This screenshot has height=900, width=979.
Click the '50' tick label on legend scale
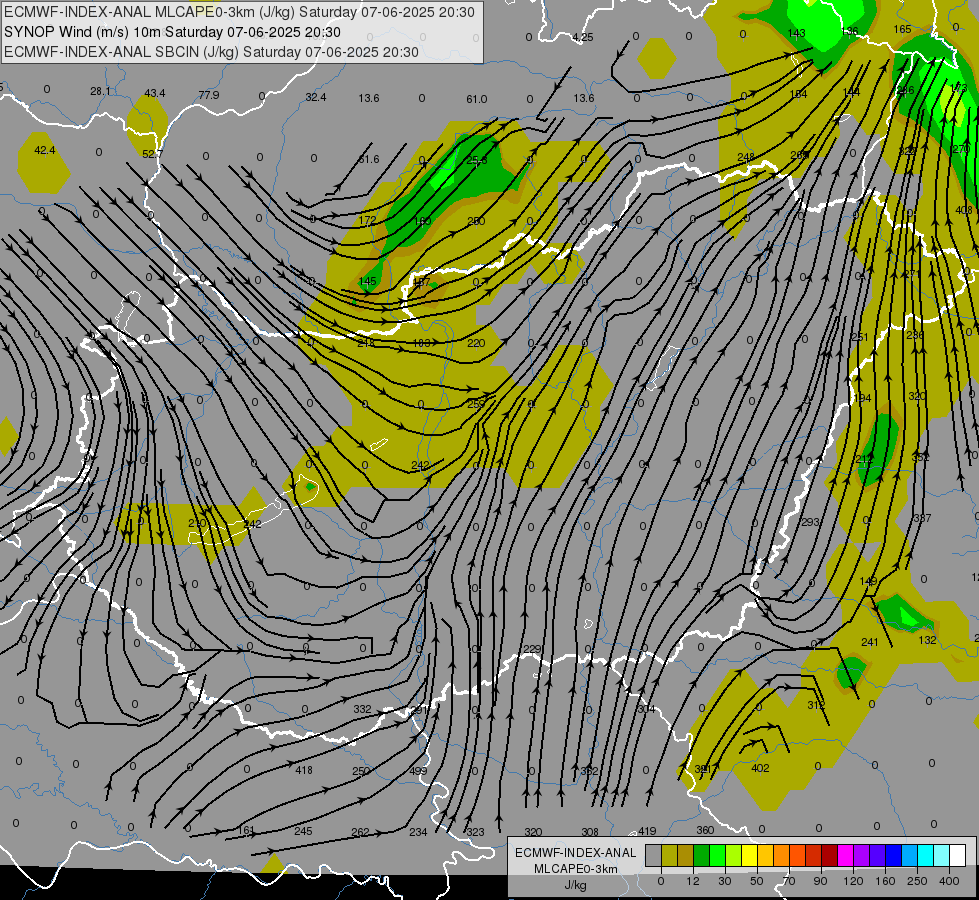click(x=757, y=881)
